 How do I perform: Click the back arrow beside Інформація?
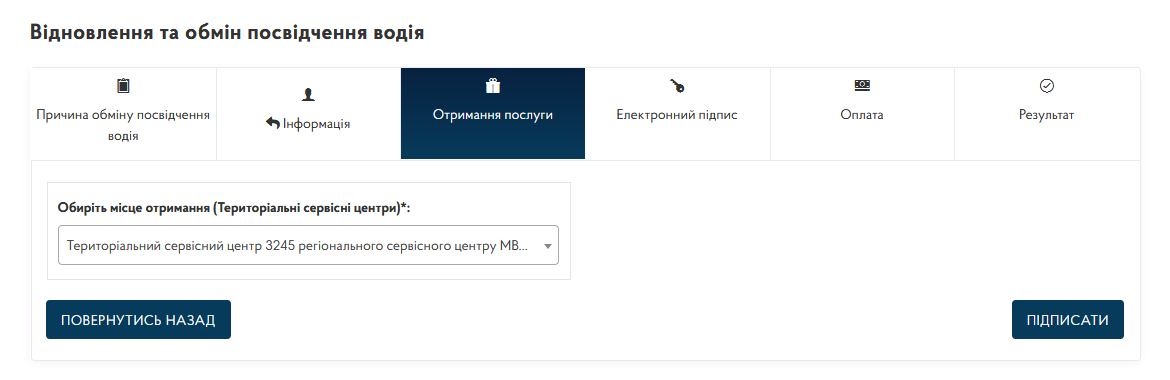tap(272, 123)
